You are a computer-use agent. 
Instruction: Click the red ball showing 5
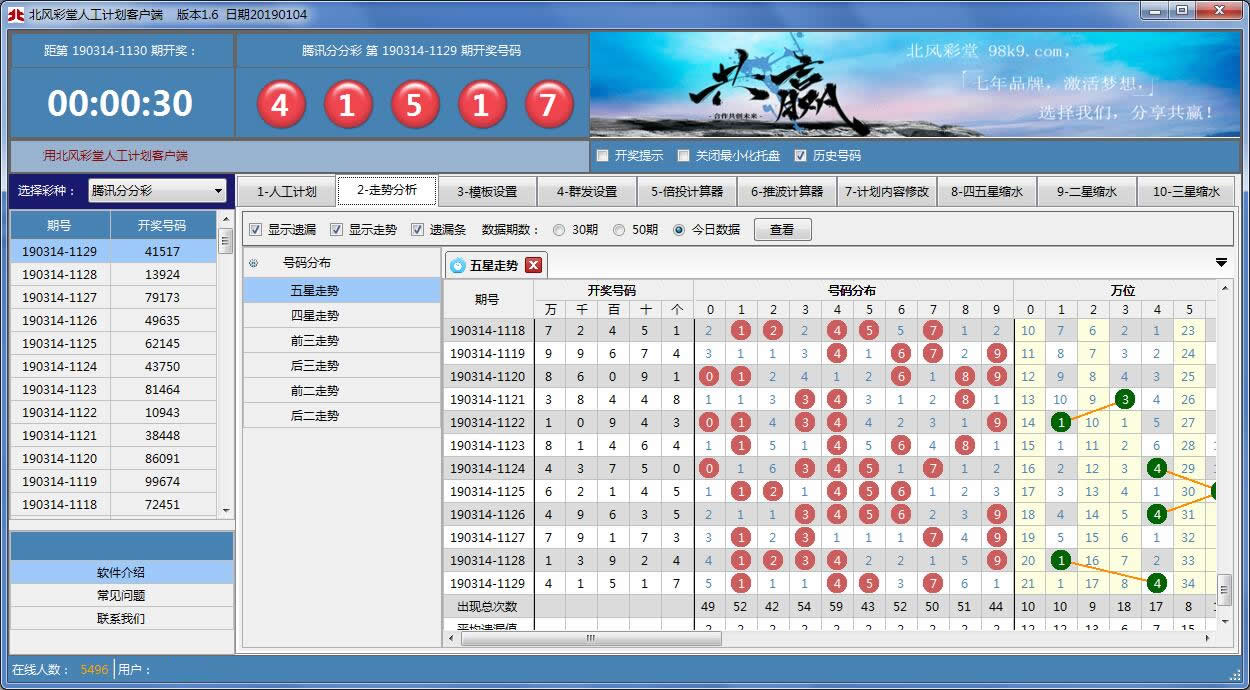414,104
